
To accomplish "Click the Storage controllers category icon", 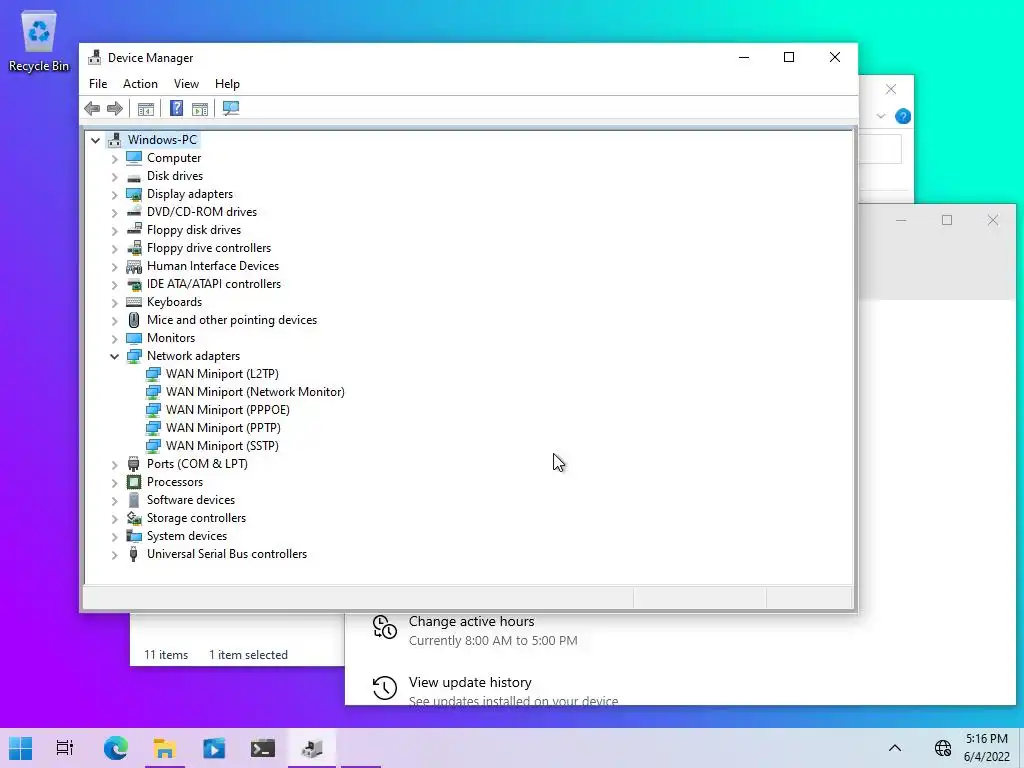I will (134, 518).
